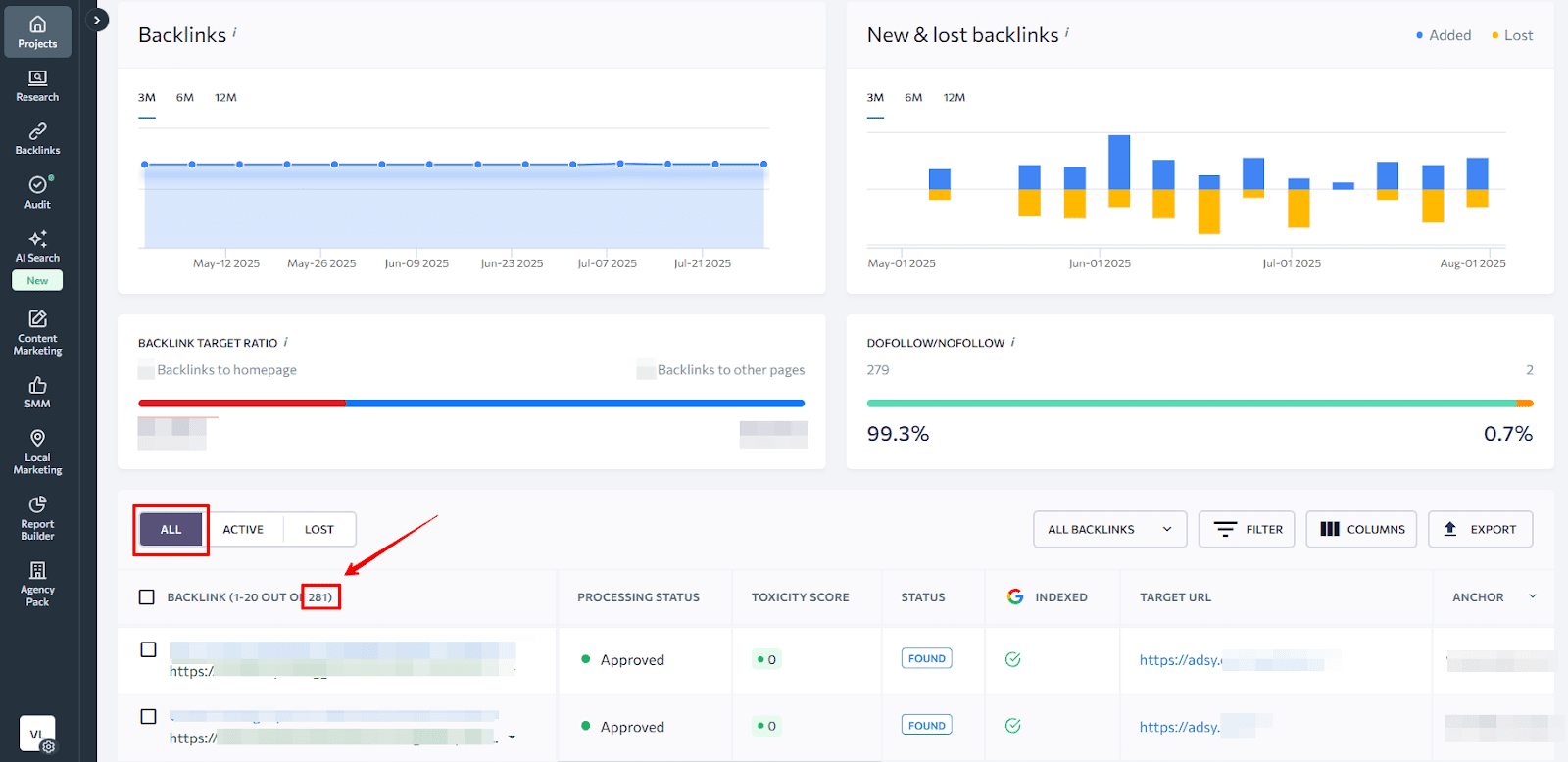Open the Local Marketing sidebar section
1568x762 pixels.
[37, 452]
